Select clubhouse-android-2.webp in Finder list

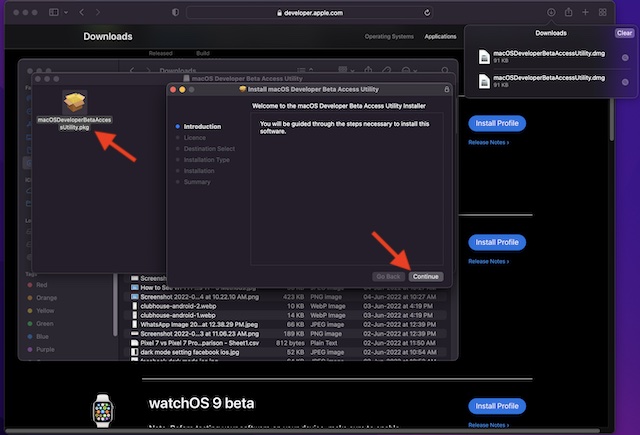point(285,306)
